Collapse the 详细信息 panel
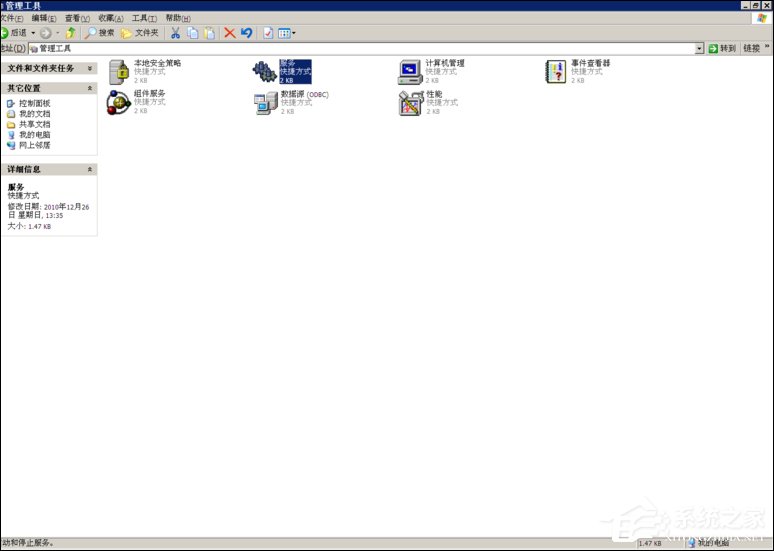 (x=90, y=170)
